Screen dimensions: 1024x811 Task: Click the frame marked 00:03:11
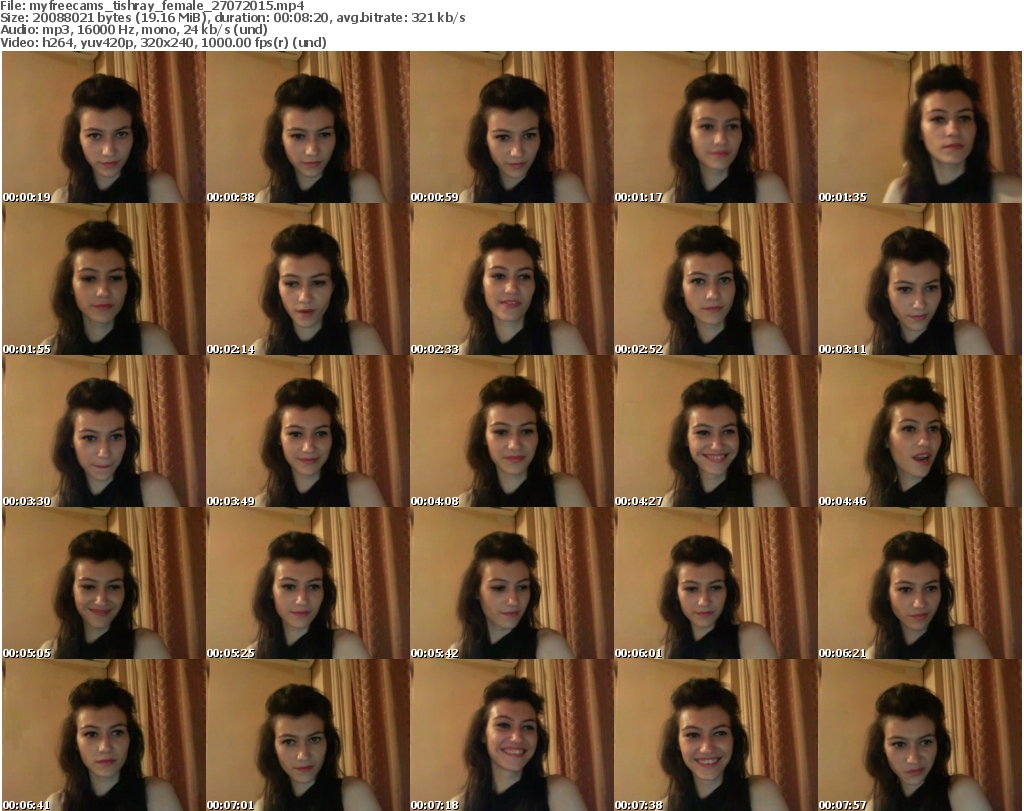click(x=920, y=279)
